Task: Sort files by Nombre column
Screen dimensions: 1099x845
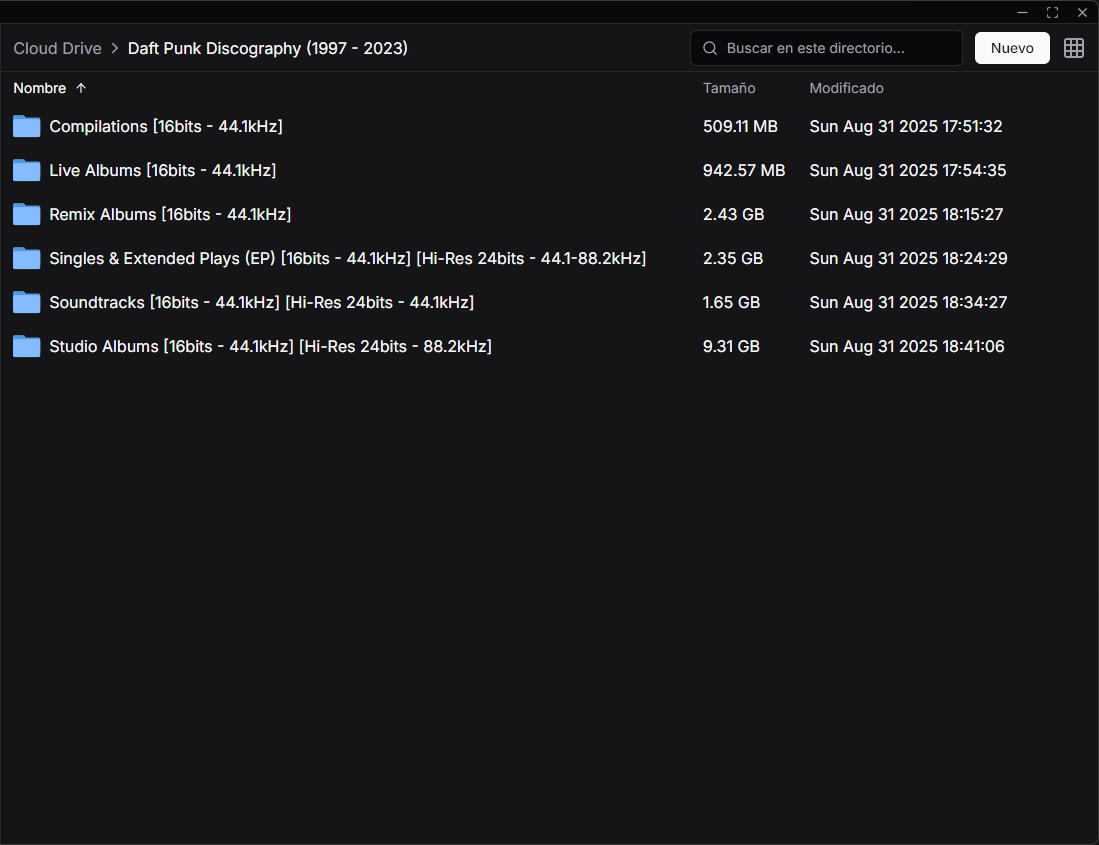Action: pyautogui.click(x=40, y=88)
